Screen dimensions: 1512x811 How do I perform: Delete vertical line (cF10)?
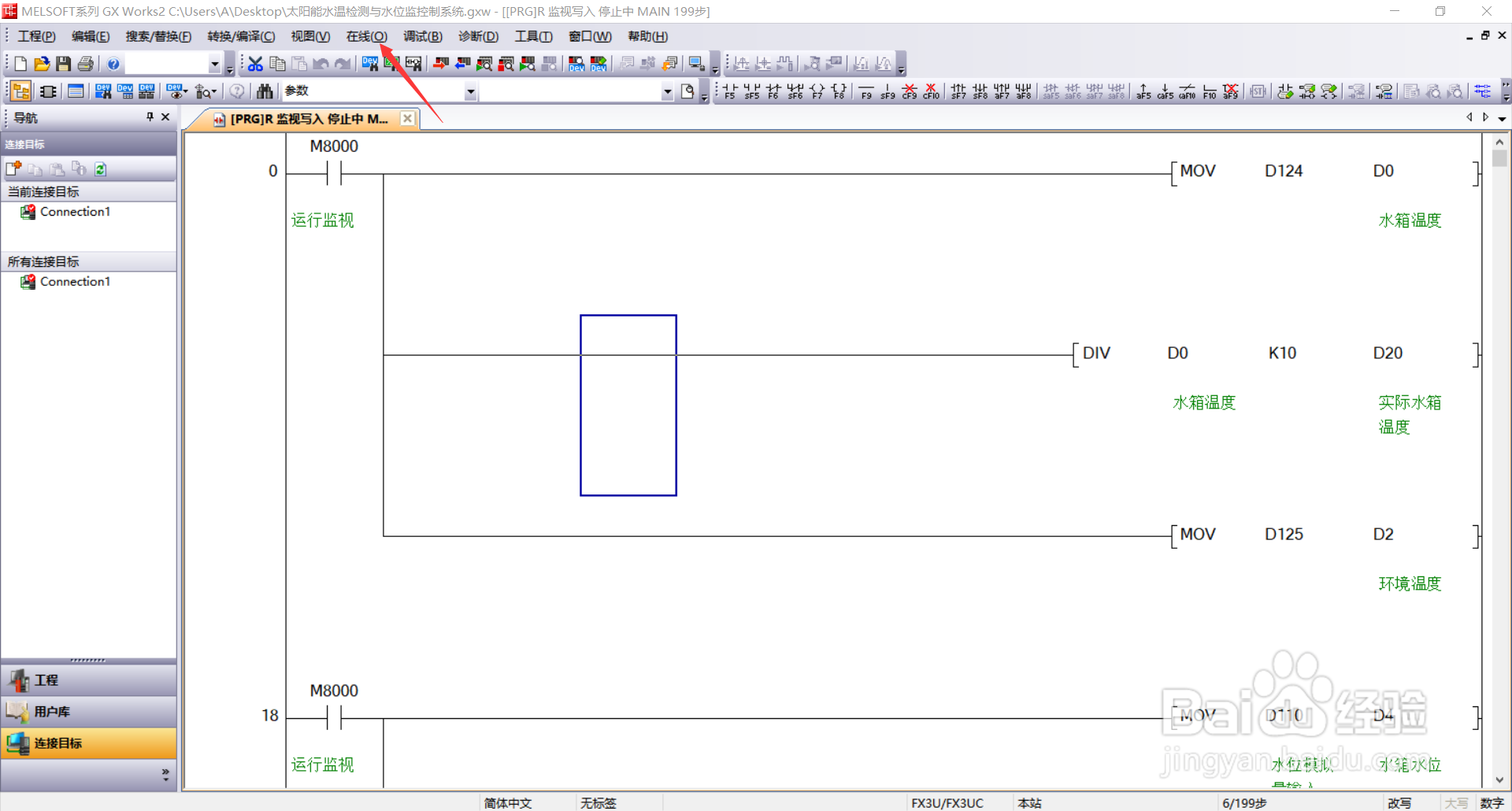pyautogui.click(x=932, y=91)
